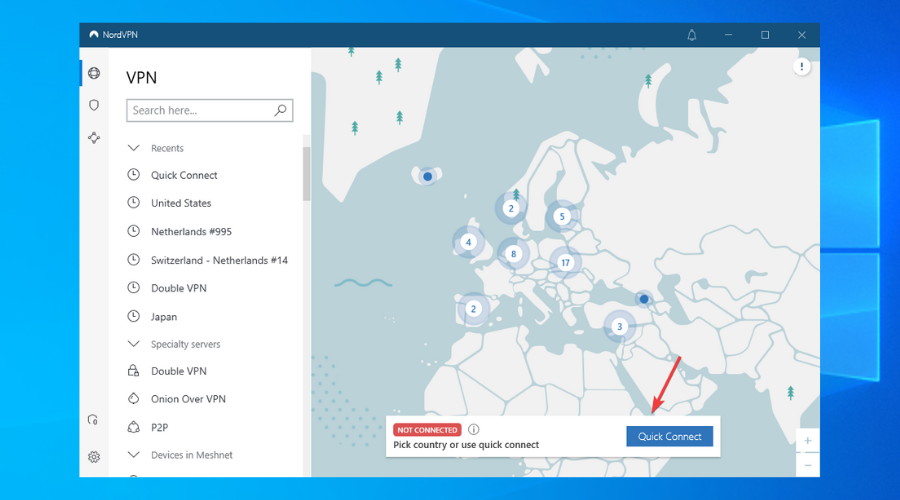The image size is (900, 500).
Task: Select Double VPN under Specialty servers
Action: coord(179,371)
